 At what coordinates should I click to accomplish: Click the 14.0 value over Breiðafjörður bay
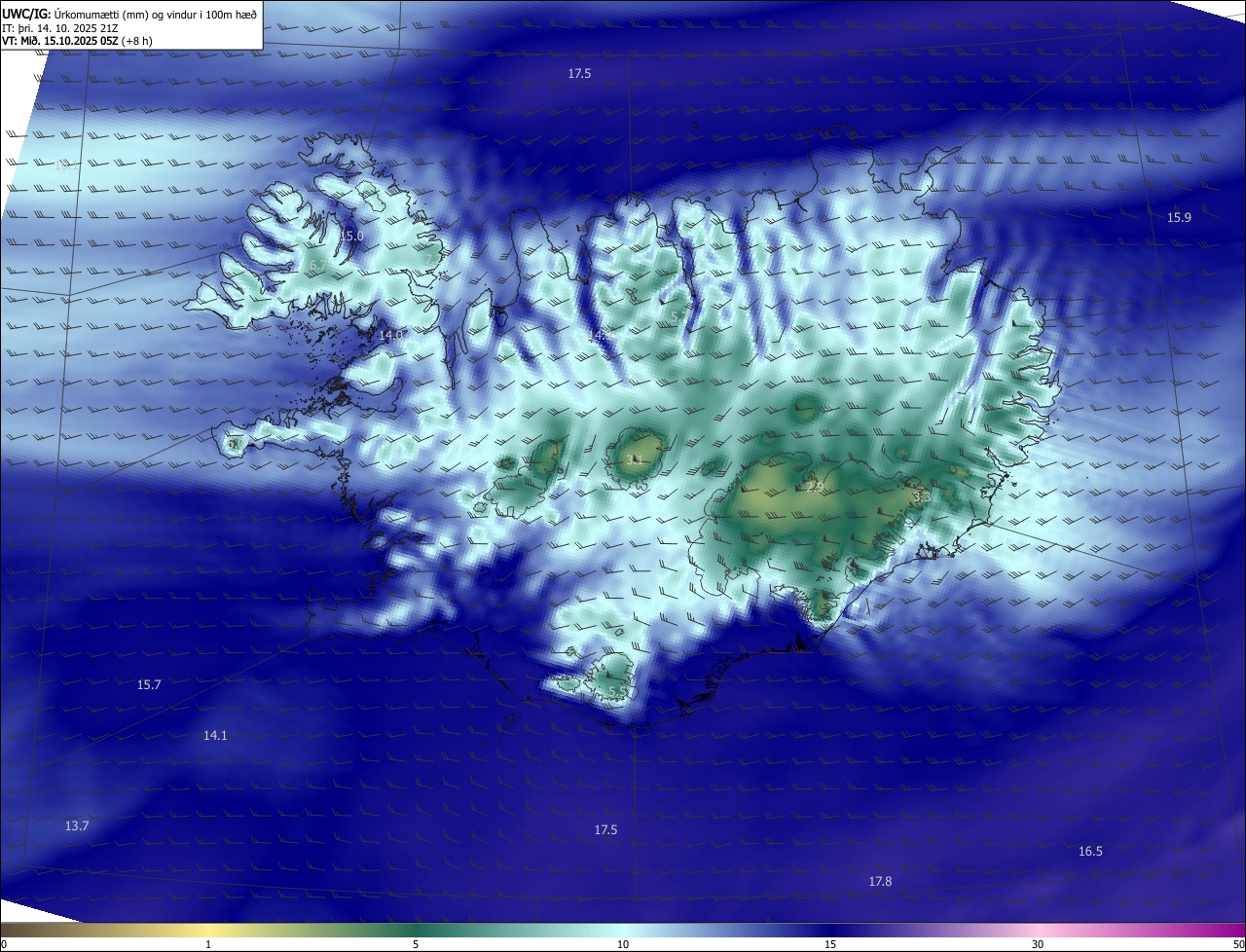click(x=390, y=335)
